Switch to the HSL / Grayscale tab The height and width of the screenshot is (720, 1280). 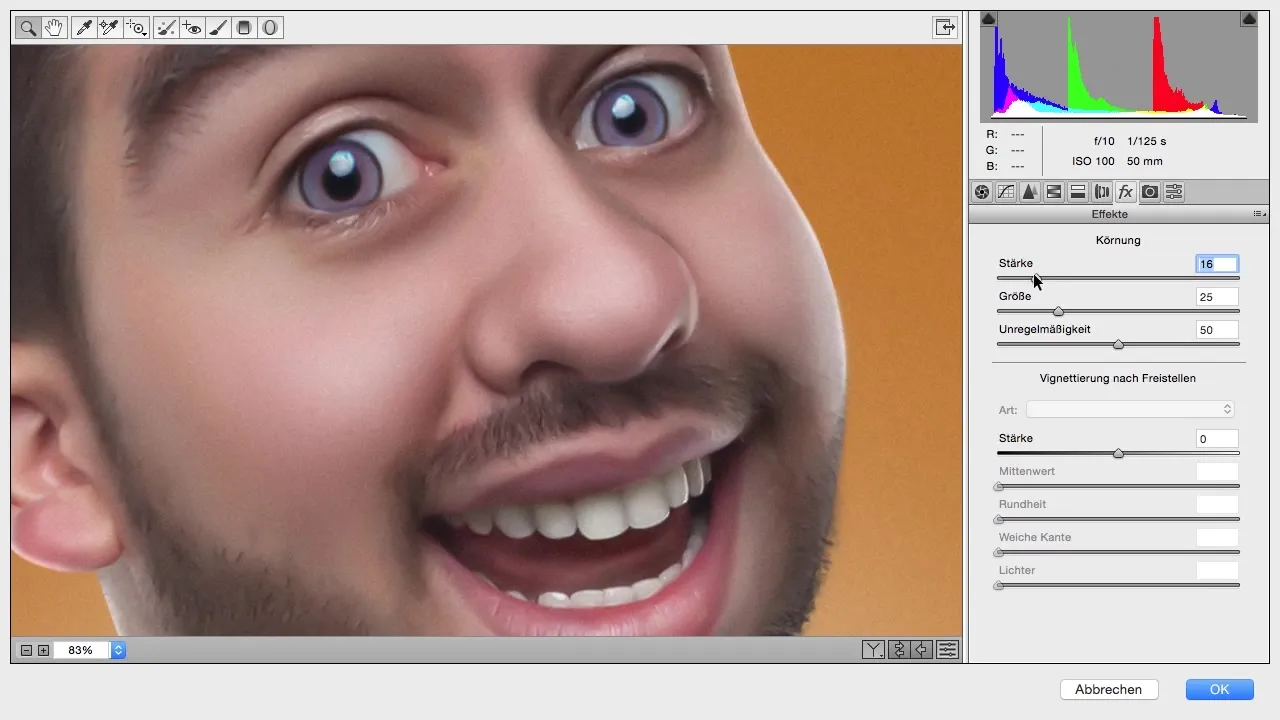(1054, 192)
